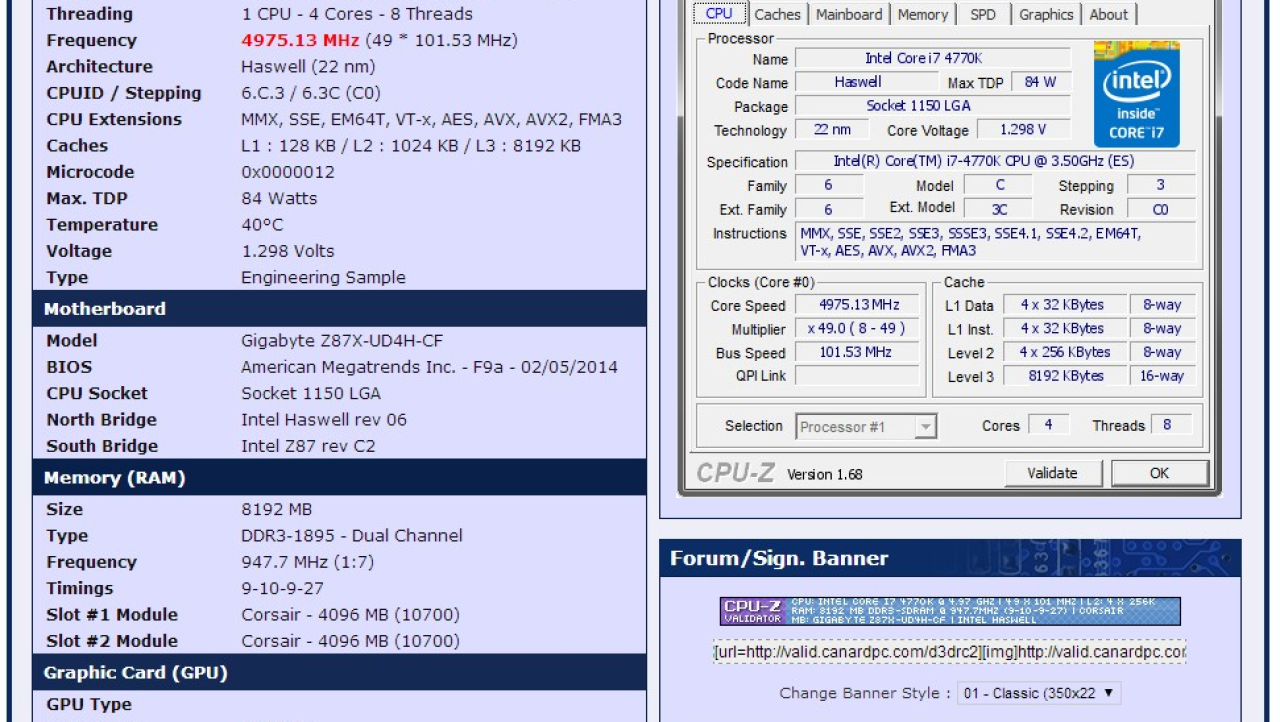Image resolution: width=1280 pixels, height=722 pixels.
Task: Click the Bus Speed value "101.53 MHz"
Action: [857, 352]
